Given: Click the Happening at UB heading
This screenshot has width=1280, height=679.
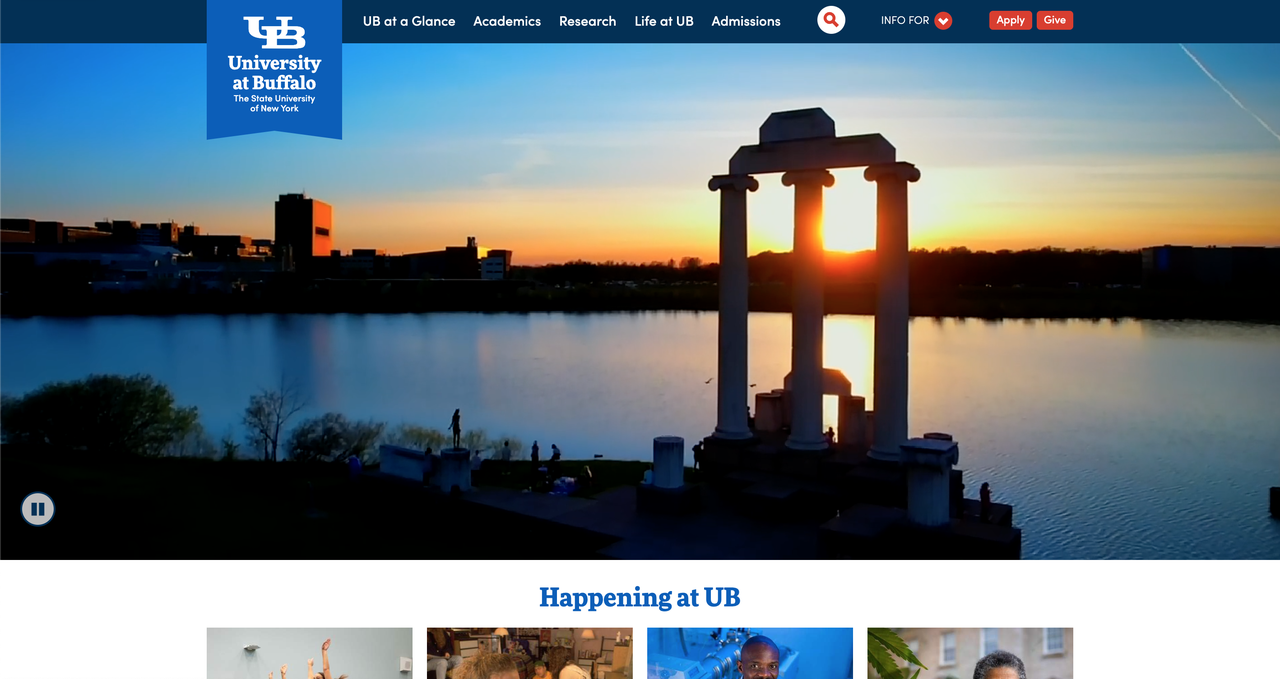Looking at the screenshot, I should click(x=640, y=598).
